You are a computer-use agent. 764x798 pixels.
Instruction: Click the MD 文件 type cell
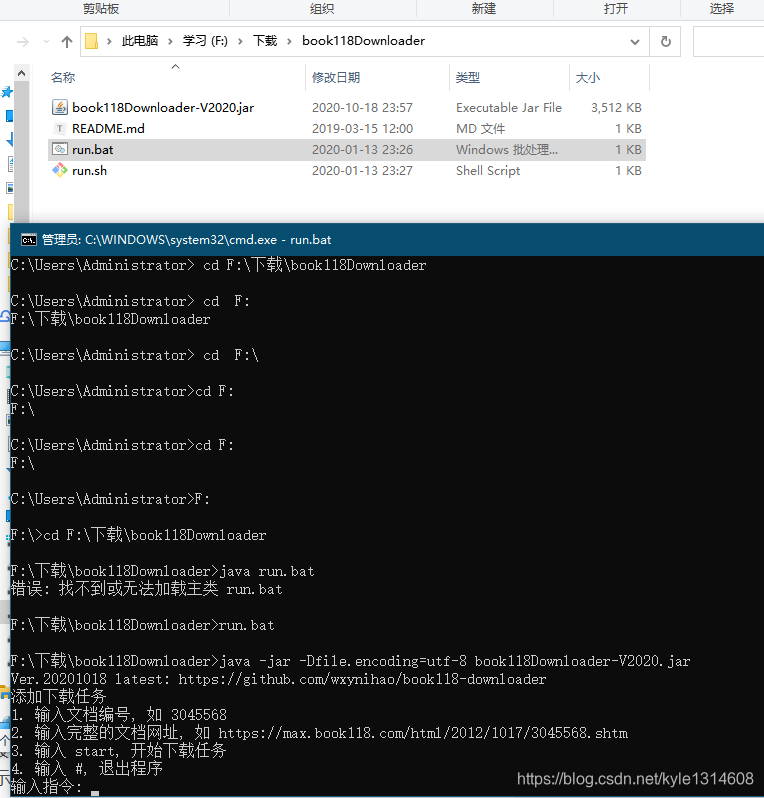click(x=480, y=129)
